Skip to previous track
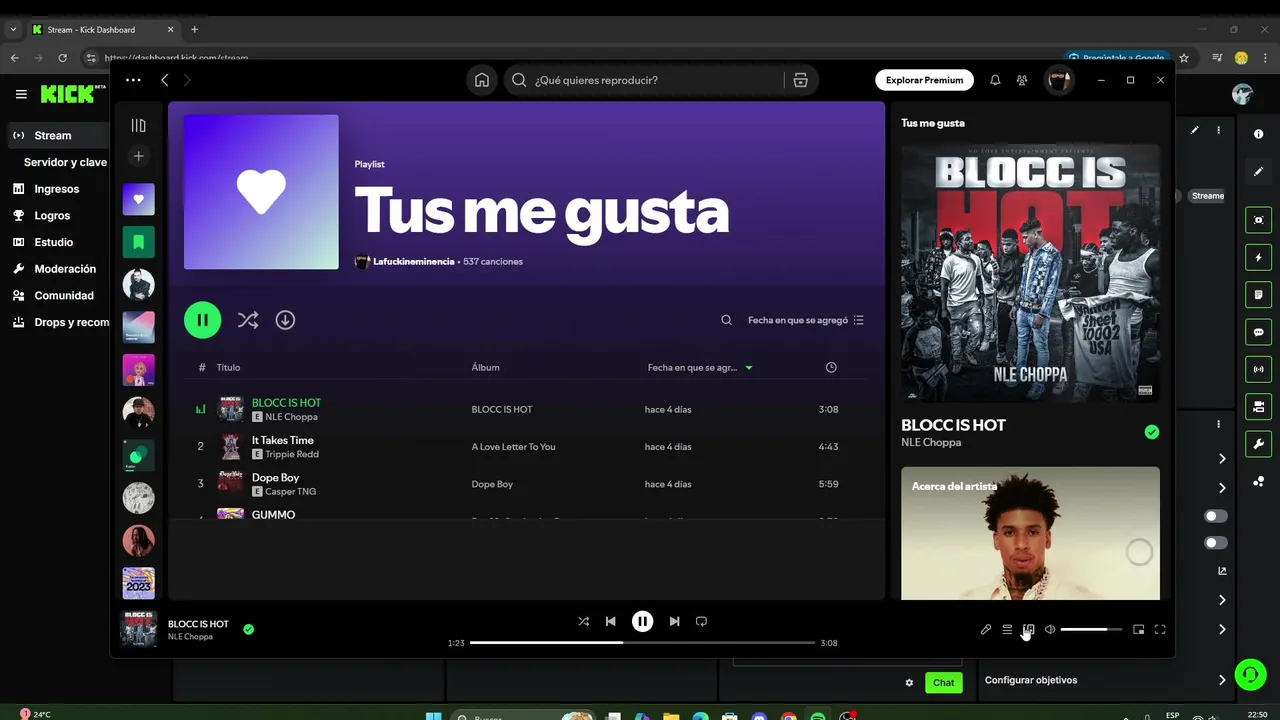Image resolution: width=1280 pixels, height=720 pixels. 610,621
